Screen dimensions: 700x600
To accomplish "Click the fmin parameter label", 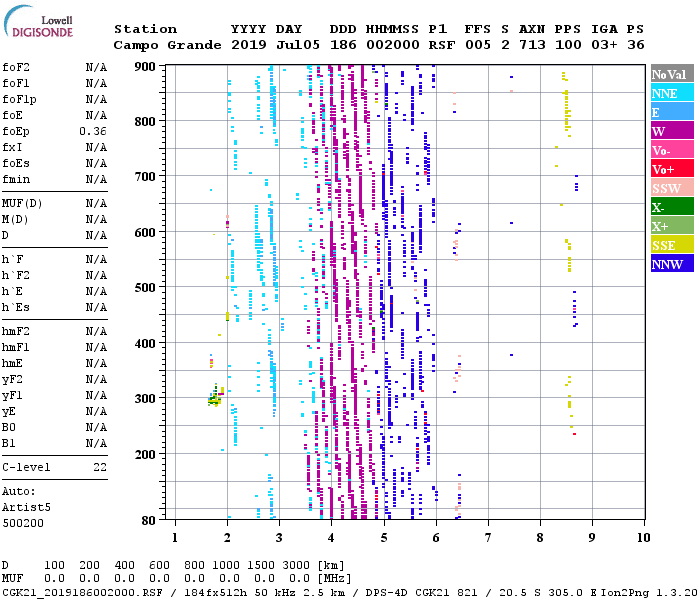I will [16, 179].
